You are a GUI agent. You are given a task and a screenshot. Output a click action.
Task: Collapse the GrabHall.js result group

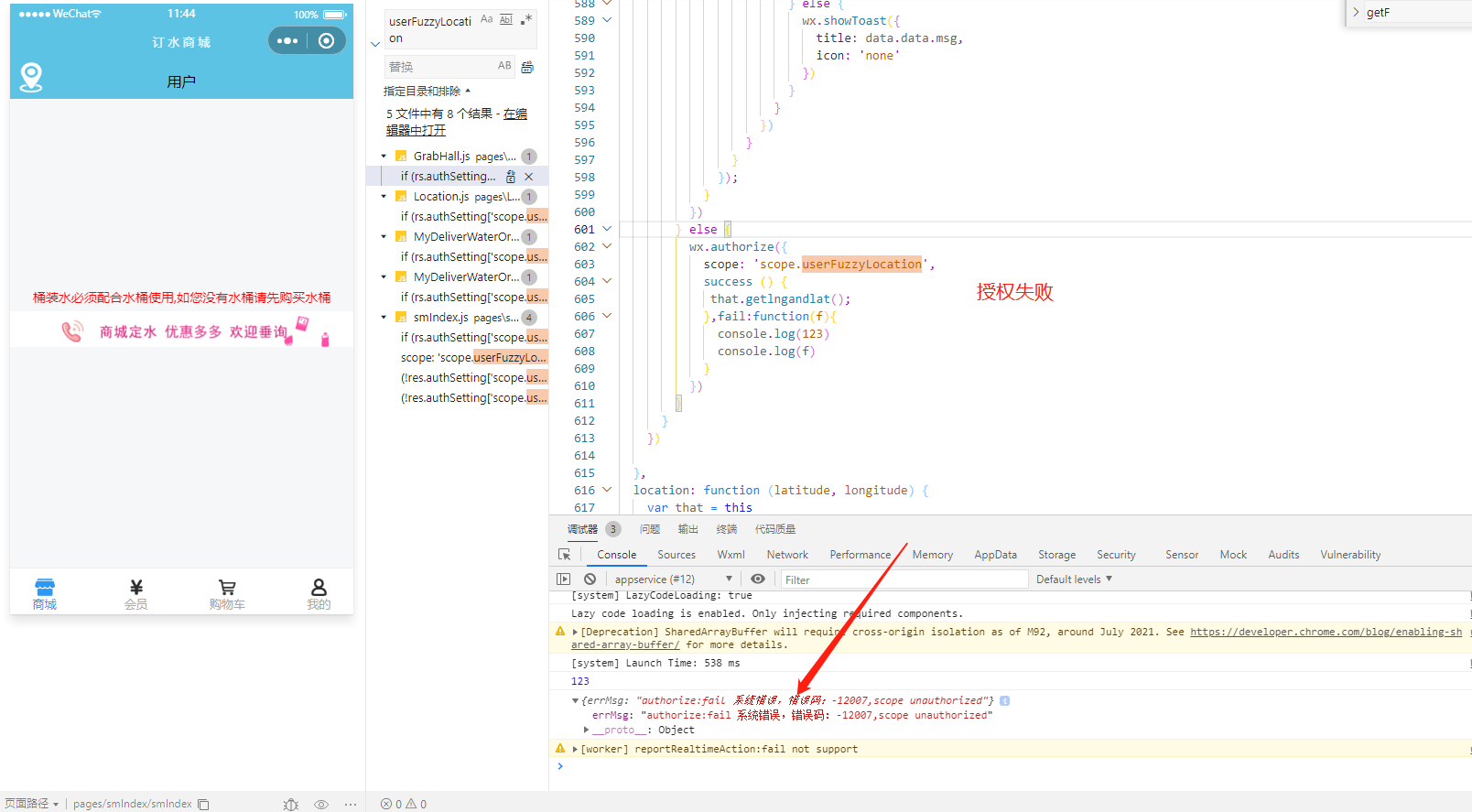click(x=384, y=157)
